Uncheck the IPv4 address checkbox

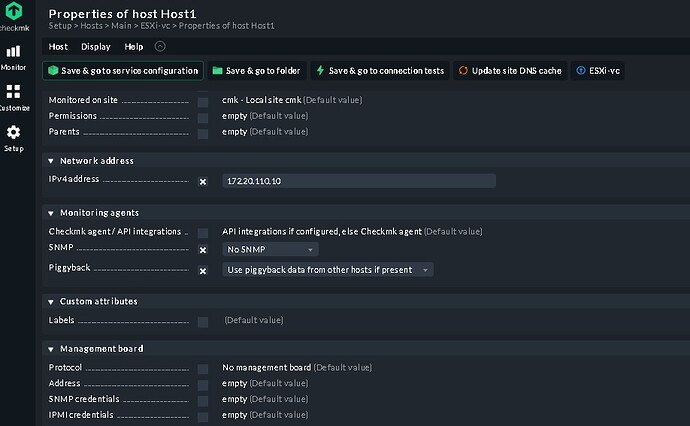(203, 181)
